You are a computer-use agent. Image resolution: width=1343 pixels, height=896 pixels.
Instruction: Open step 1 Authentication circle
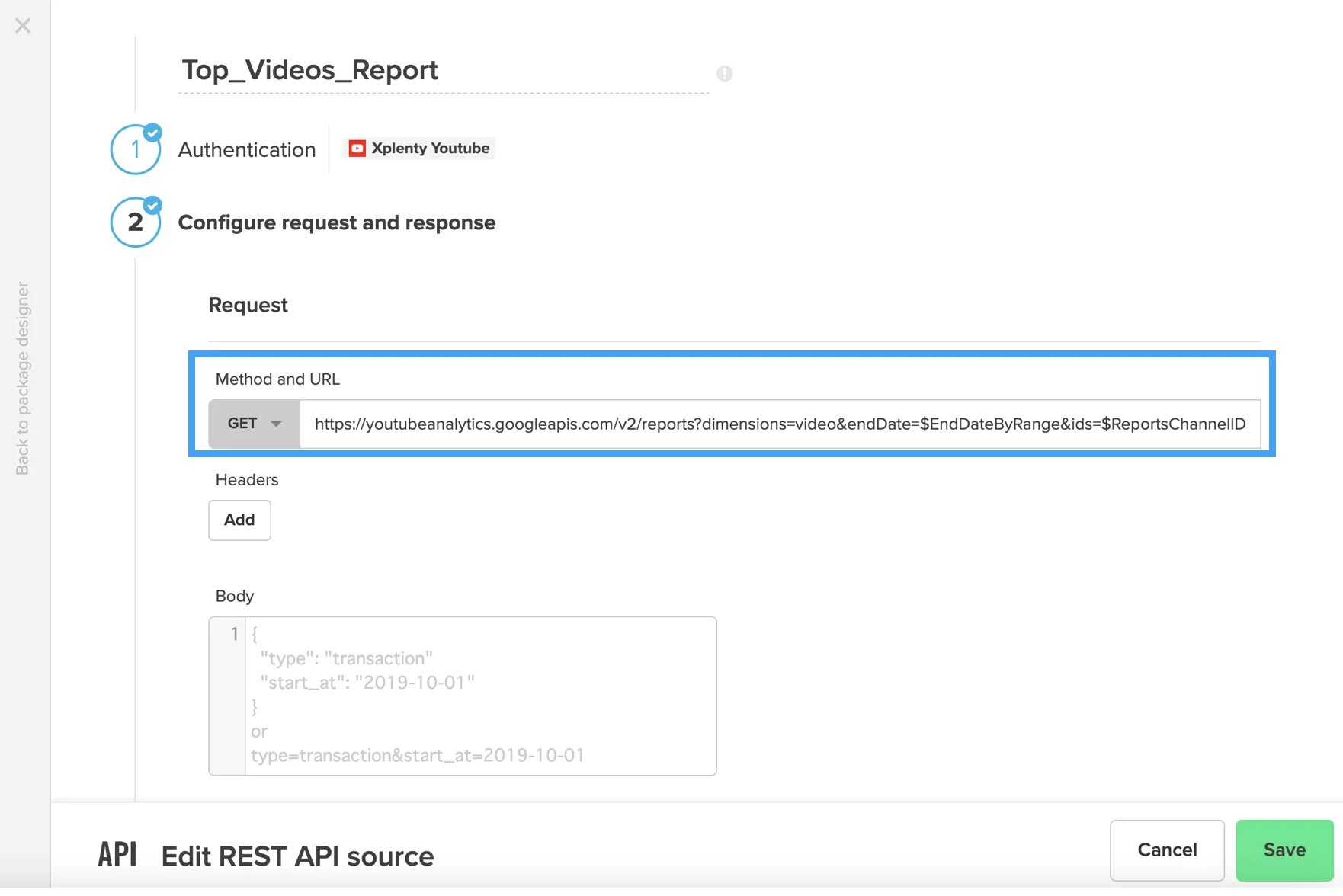pos(136,149)
